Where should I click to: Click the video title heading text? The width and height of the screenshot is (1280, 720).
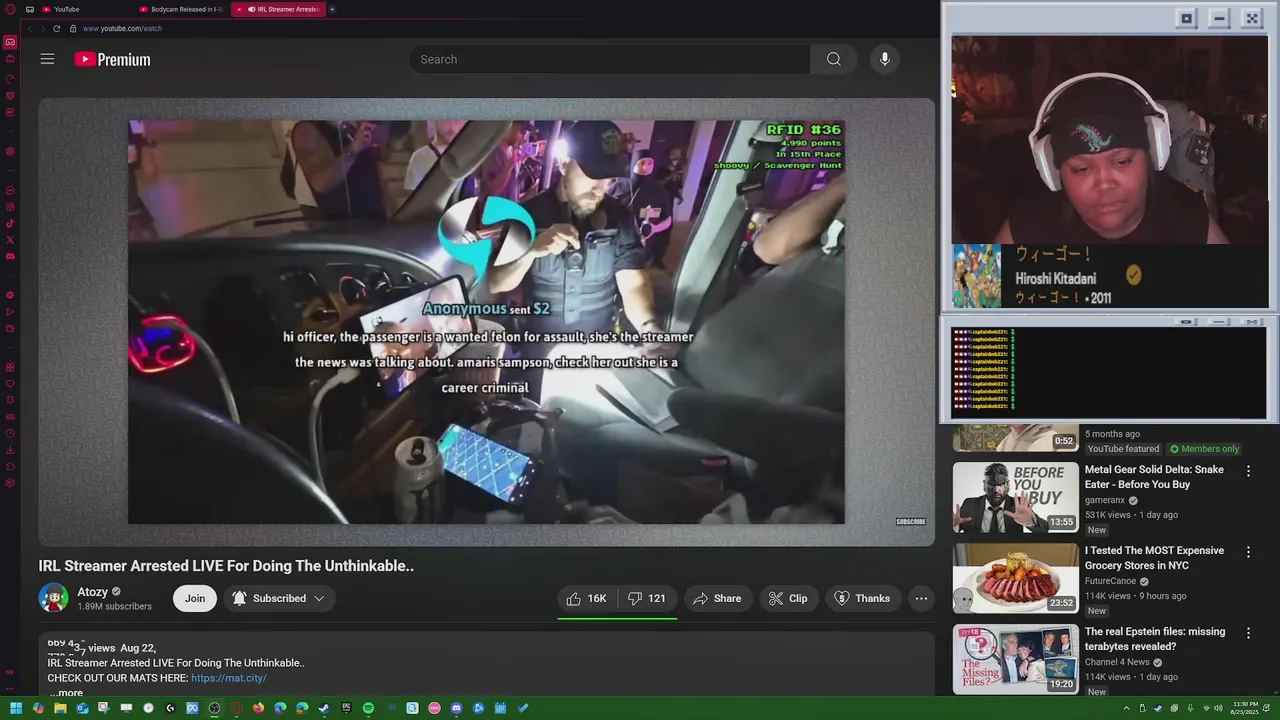click(226, 566)
